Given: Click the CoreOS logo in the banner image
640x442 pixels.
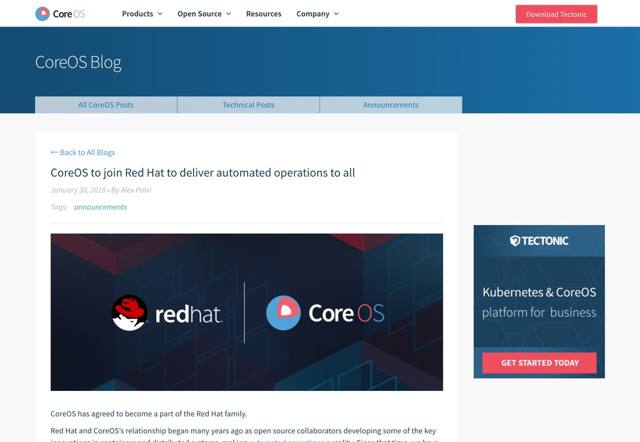Looking at the screenshot, I should (325, 313).
